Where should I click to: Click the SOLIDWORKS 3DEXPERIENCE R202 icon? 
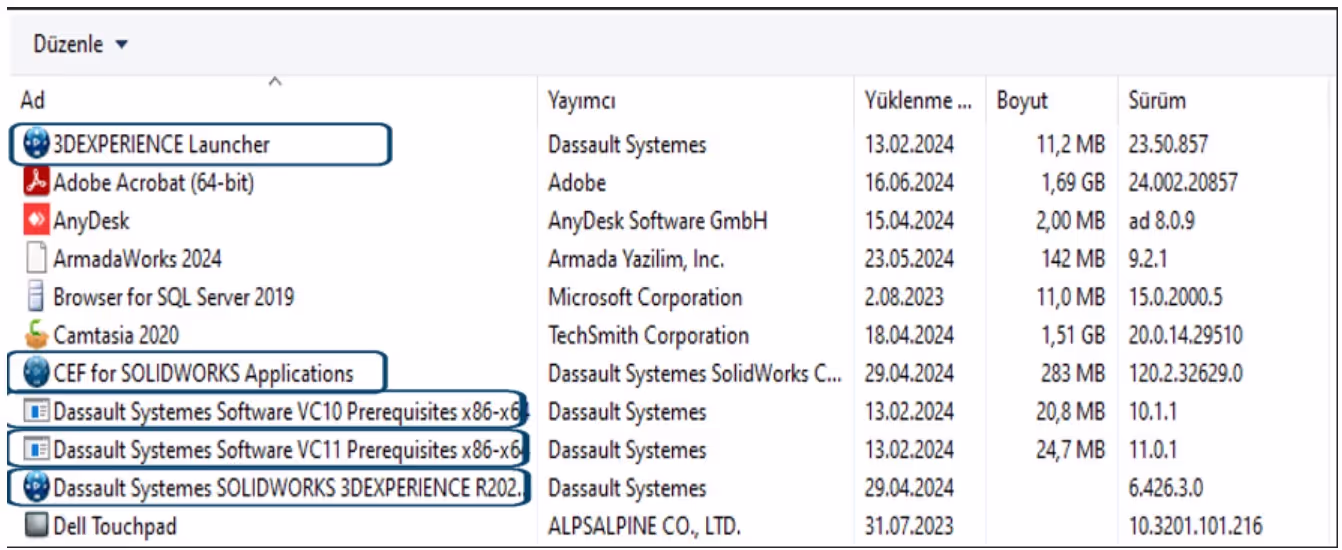coord(36,488)
